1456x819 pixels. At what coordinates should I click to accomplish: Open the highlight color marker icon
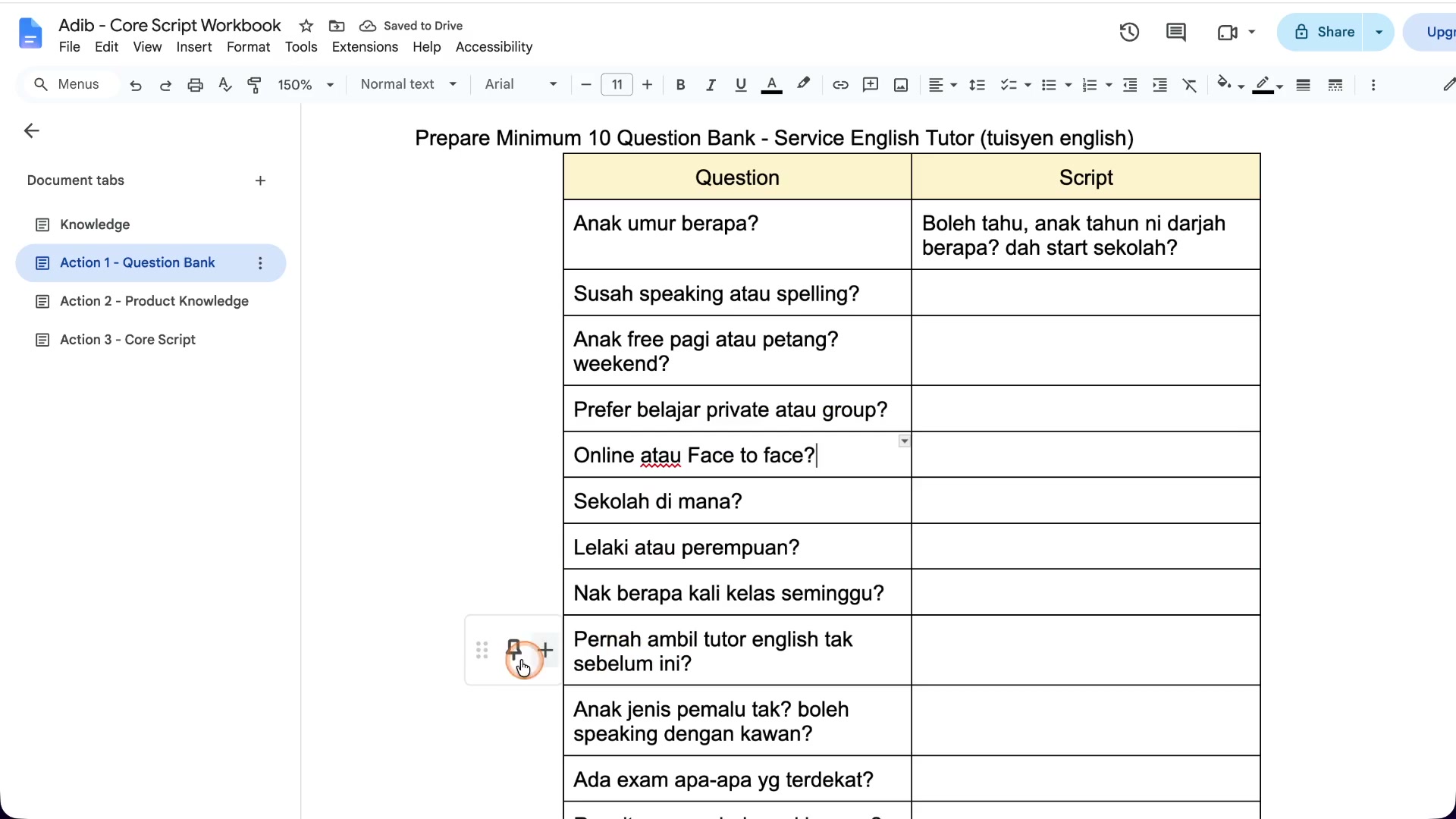click(803, 84)
